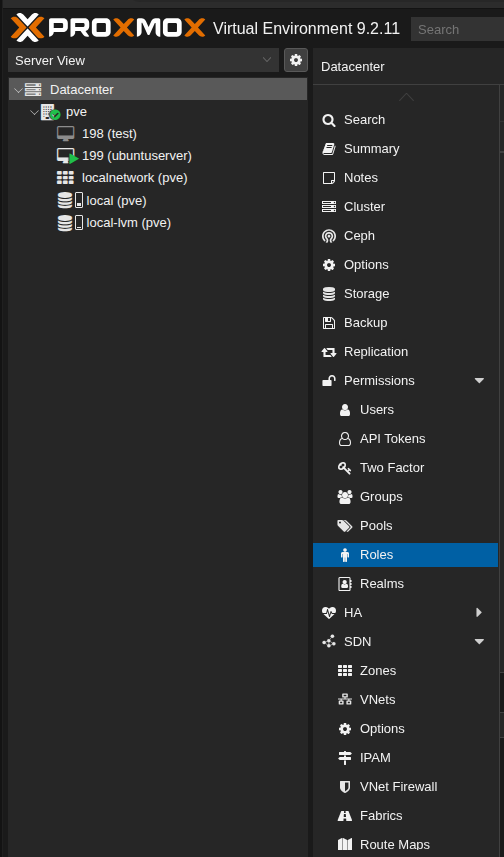This screenshot has width=504, height=857.
Task: Click the stopped VM monitor icon for 198
Action: click(66, 134)
